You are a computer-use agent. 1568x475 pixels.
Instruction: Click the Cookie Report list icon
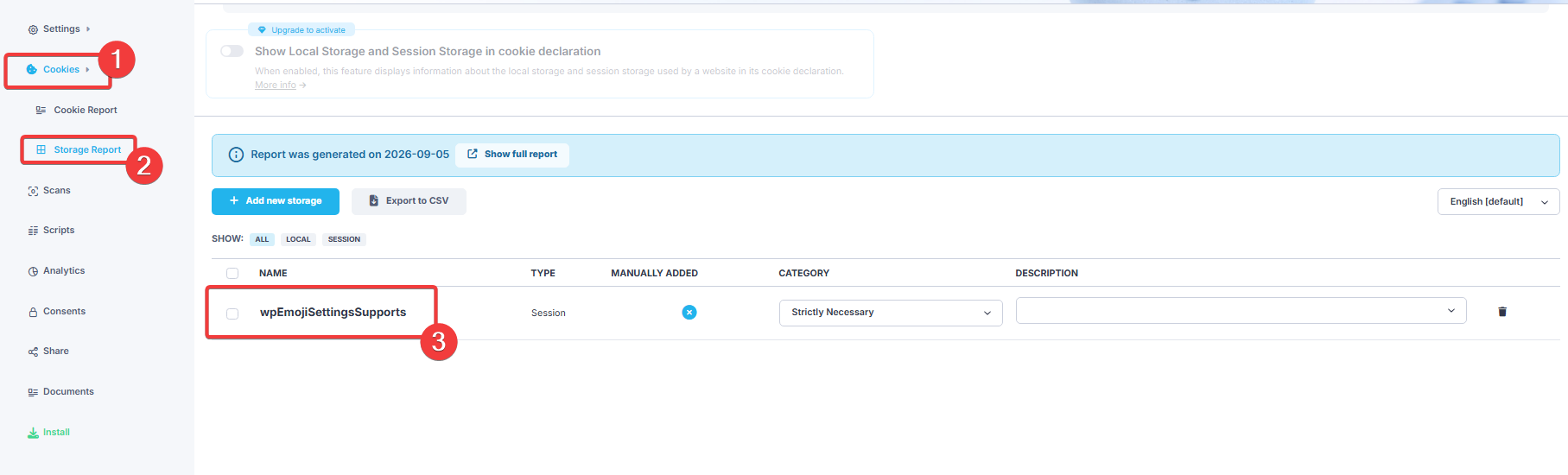[41, 111]
